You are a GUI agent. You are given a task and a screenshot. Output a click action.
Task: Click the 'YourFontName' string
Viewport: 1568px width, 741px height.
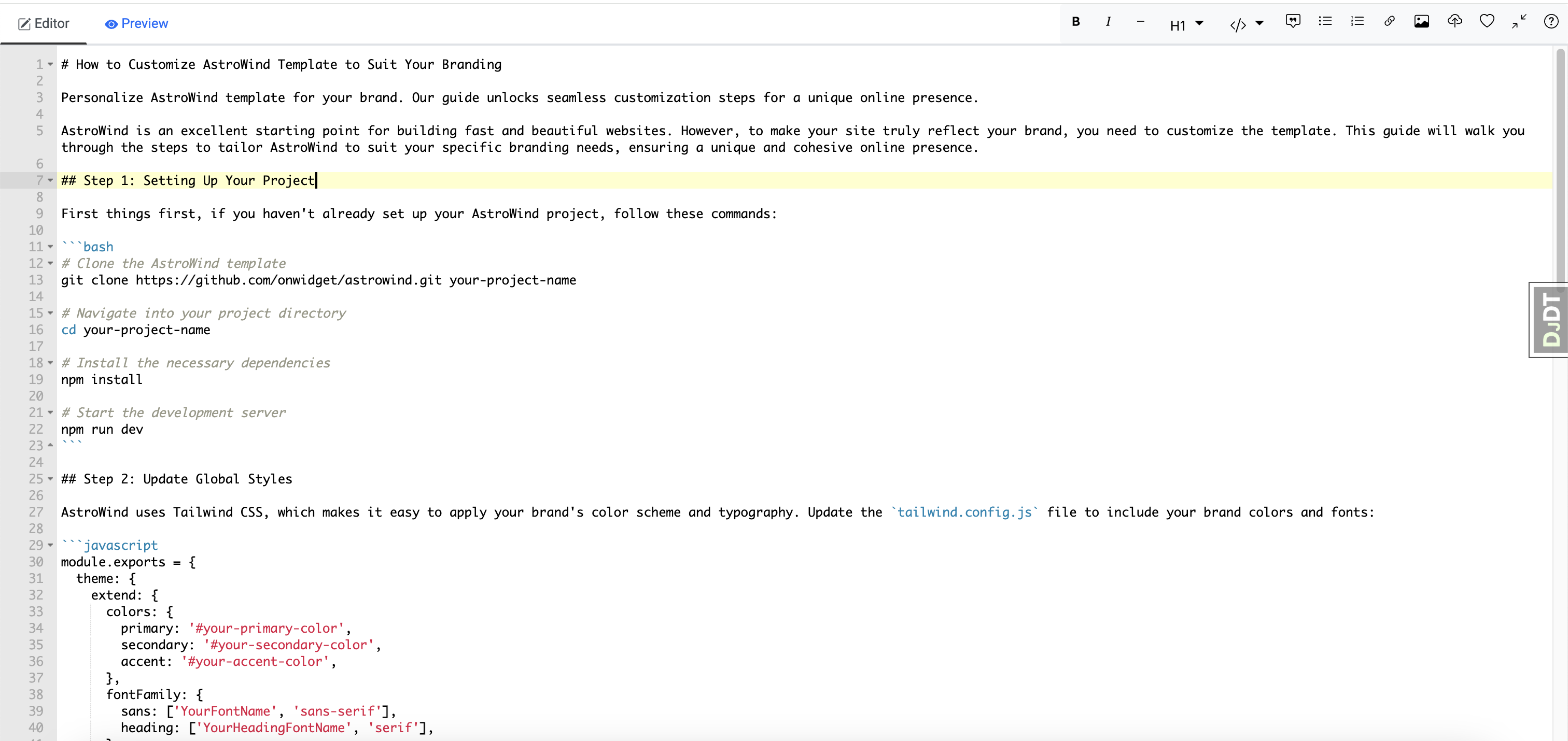pos(225,711)
